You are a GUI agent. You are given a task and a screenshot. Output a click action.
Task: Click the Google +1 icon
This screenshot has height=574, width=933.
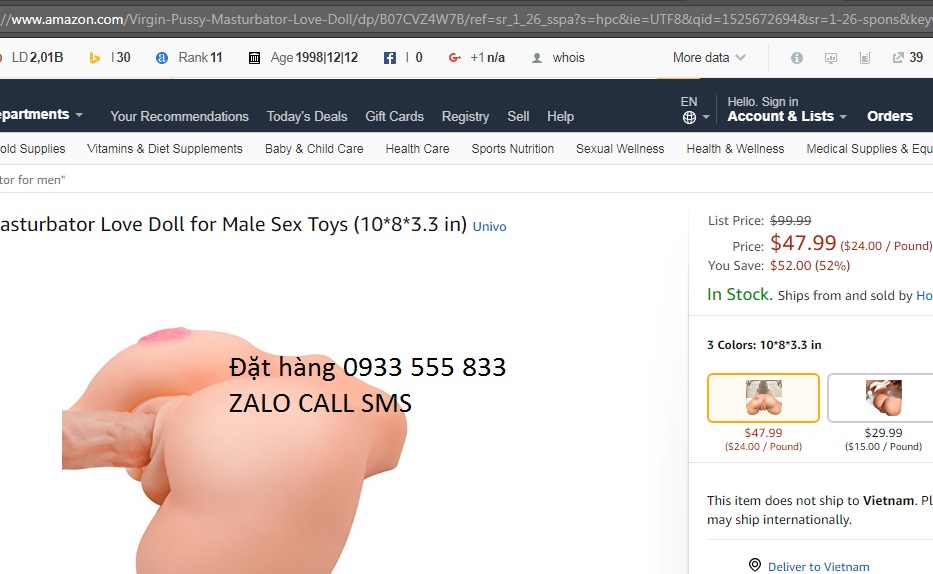coord(455,58)
